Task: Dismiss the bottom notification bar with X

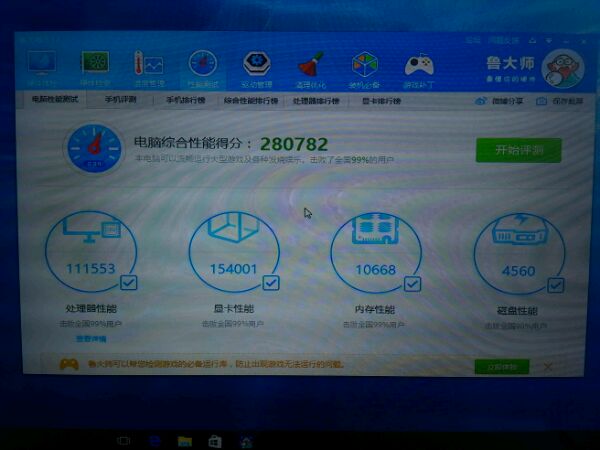Action: click(x=548, y=367)
